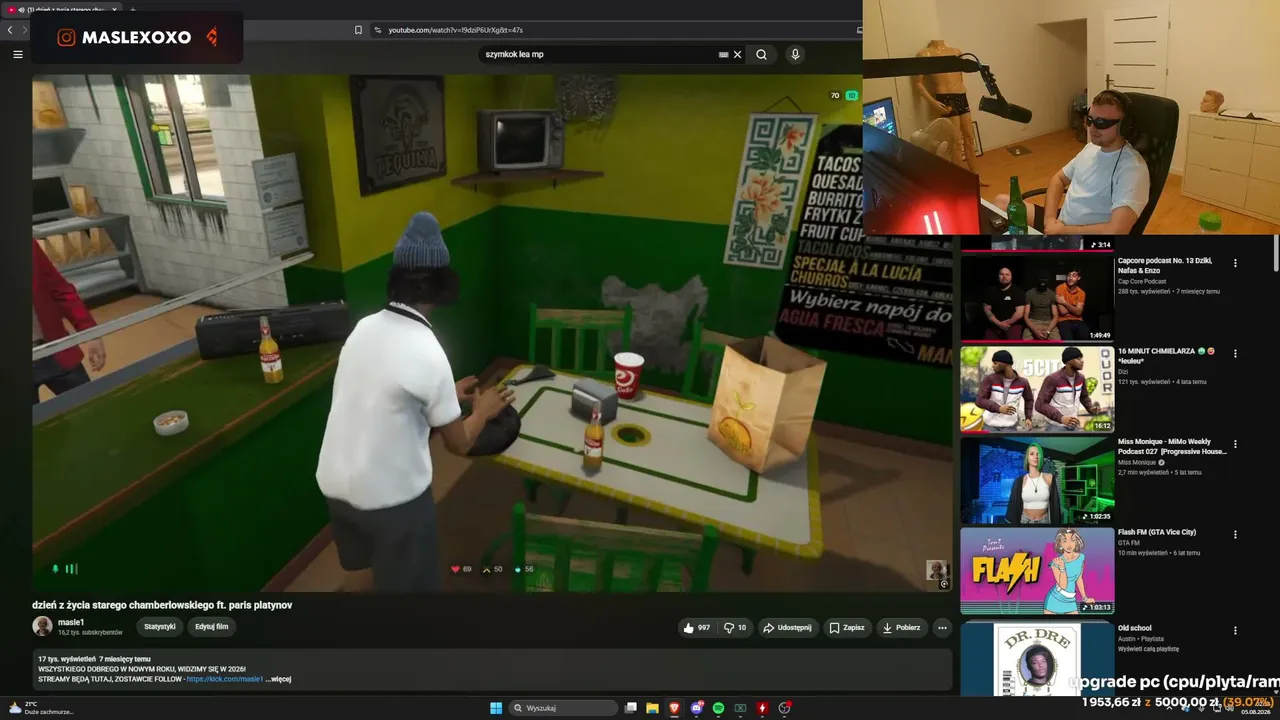Play the Flash FM (GTA Vice City) thumbnail
The image size is (1280, 720).
[x=1037, y=570]
